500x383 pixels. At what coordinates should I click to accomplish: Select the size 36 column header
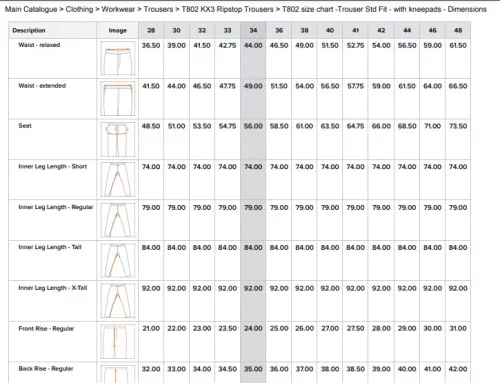pos(279,30)
